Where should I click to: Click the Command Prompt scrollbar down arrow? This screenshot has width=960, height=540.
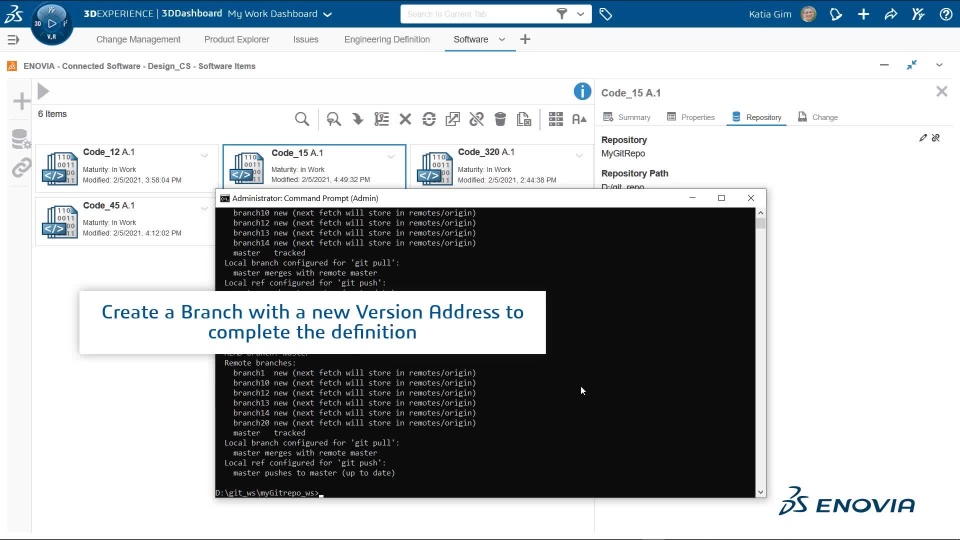pos(760,492)
